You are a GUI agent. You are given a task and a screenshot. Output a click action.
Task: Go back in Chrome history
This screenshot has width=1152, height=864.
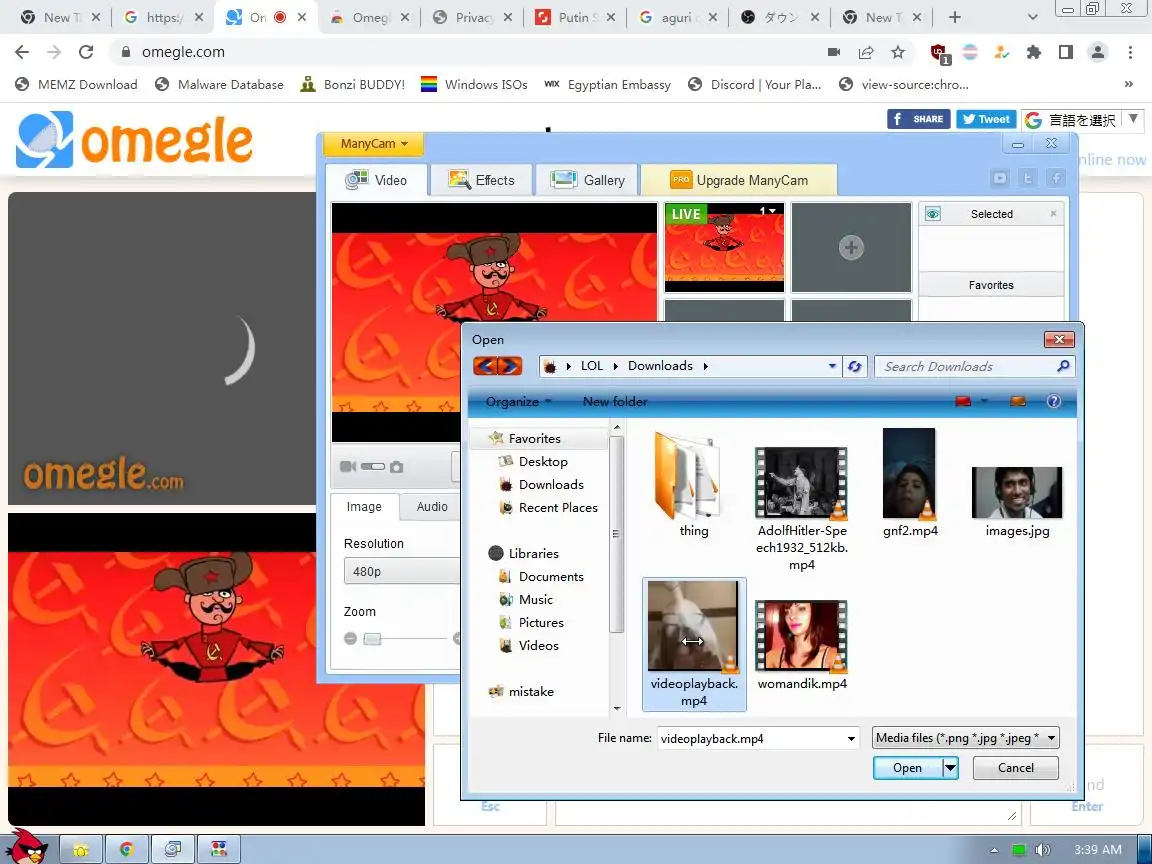22,51
